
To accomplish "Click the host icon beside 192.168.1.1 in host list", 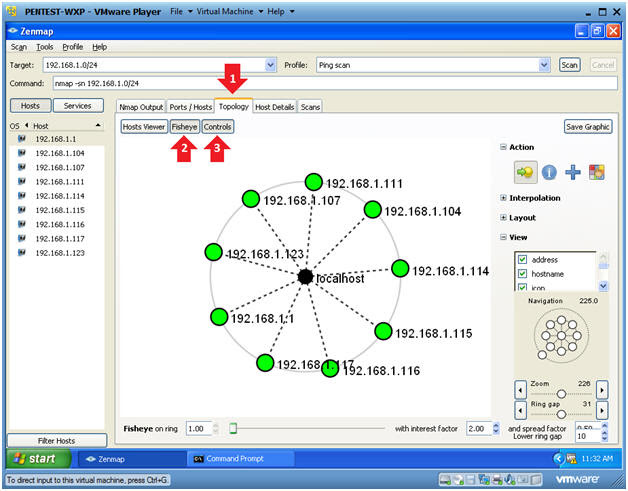I will (x=22, y=139).
